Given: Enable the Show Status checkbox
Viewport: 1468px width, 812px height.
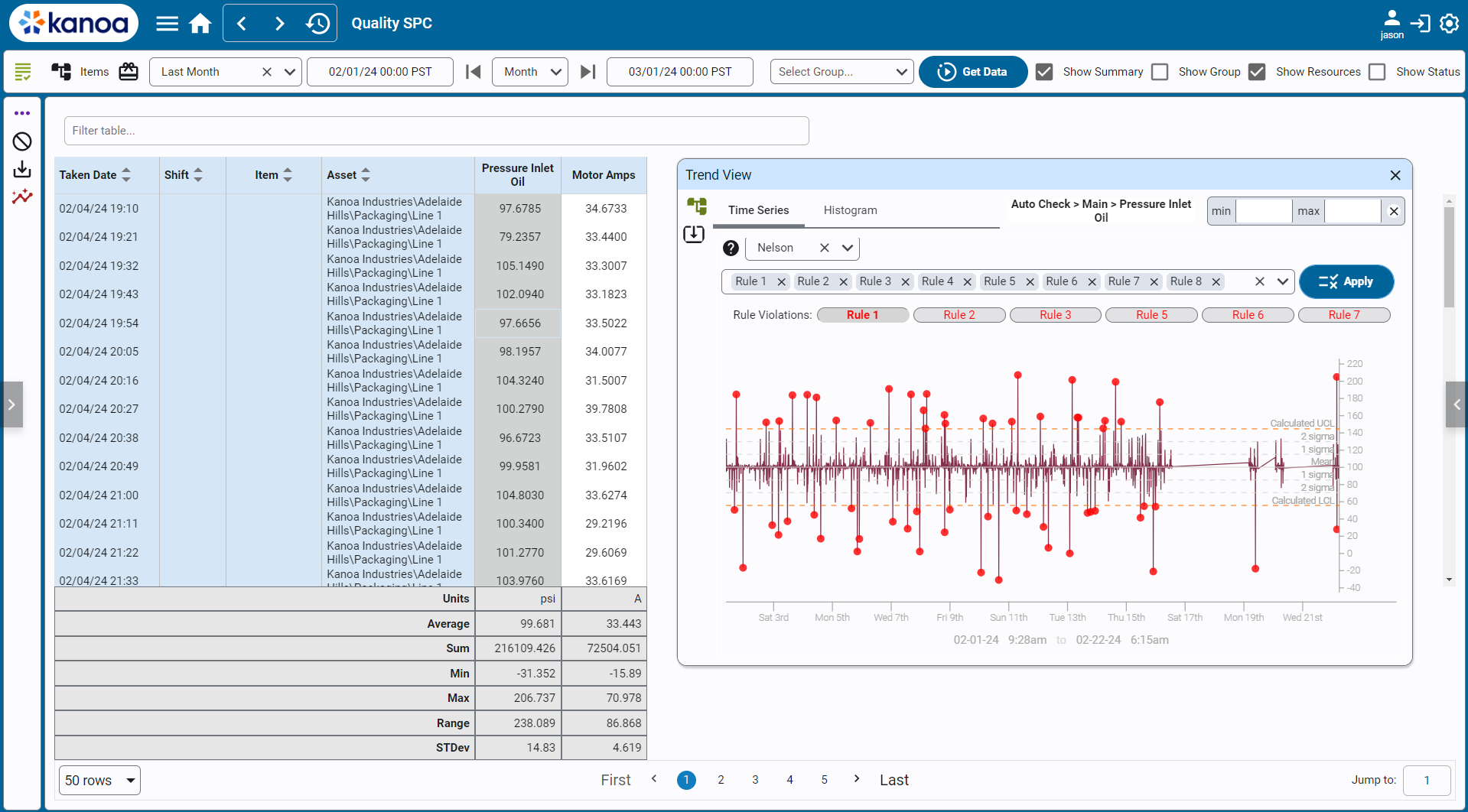Looking at the screenshot, I should click(1377, 72).
